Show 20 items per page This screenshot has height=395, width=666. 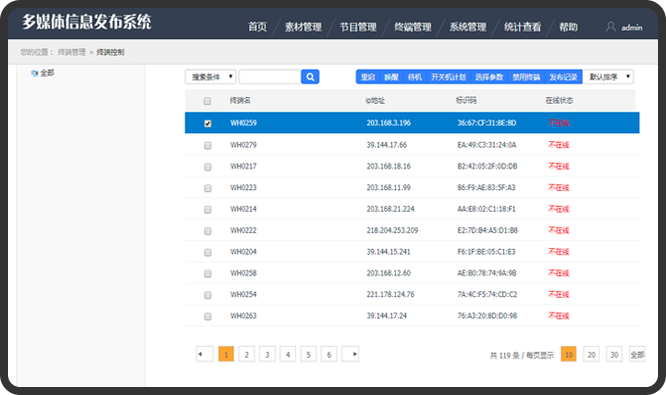(591, 354)
